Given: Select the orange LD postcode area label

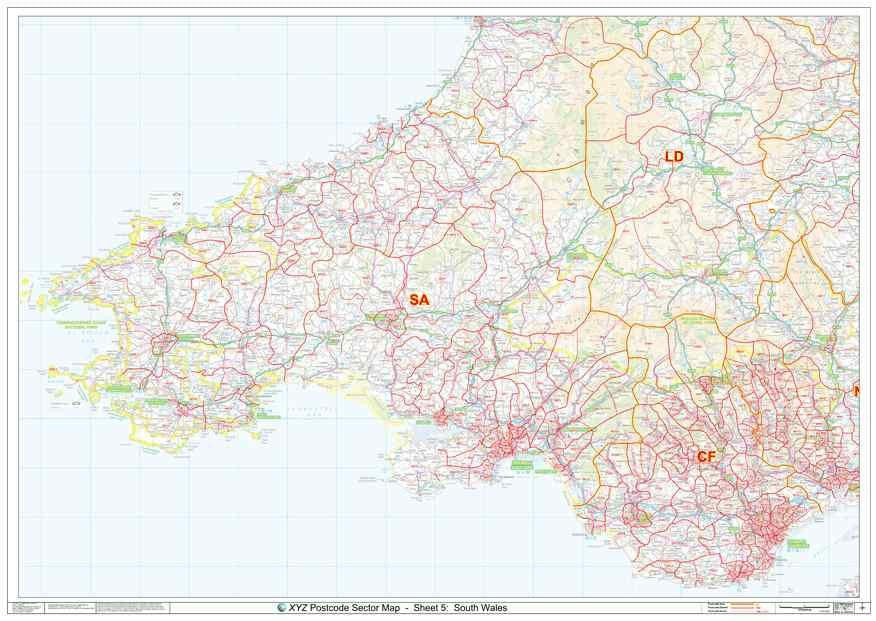Looking at the screenshot, I should pyautogui.click(x=674, y=156).
